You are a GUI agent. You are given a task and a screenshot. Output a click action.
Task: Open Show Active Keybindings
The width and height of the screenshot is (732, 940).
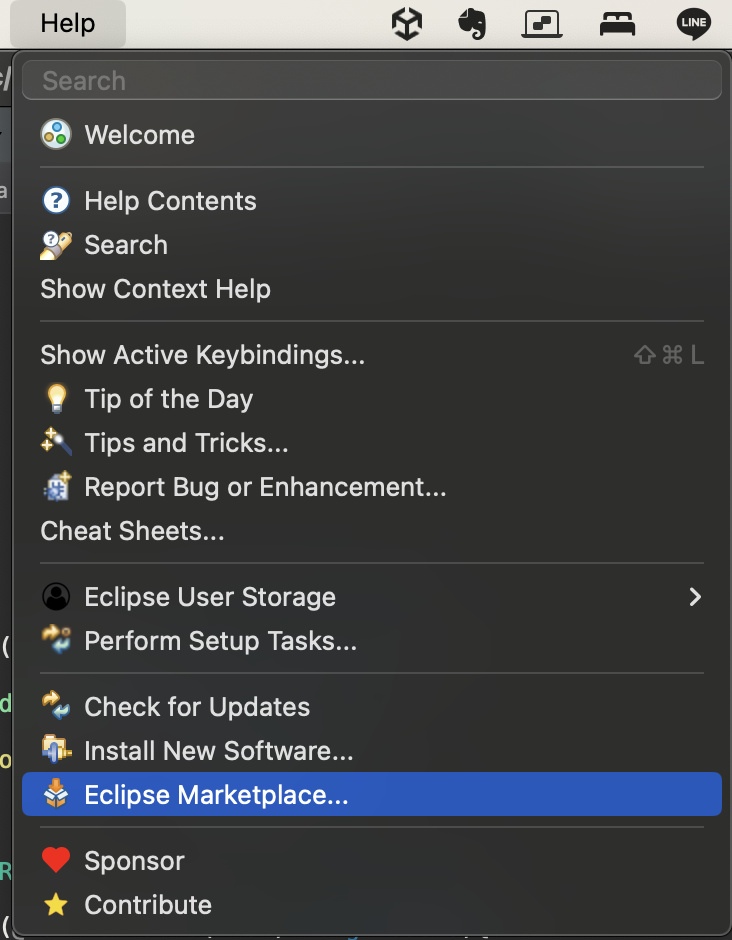point(203,355)
